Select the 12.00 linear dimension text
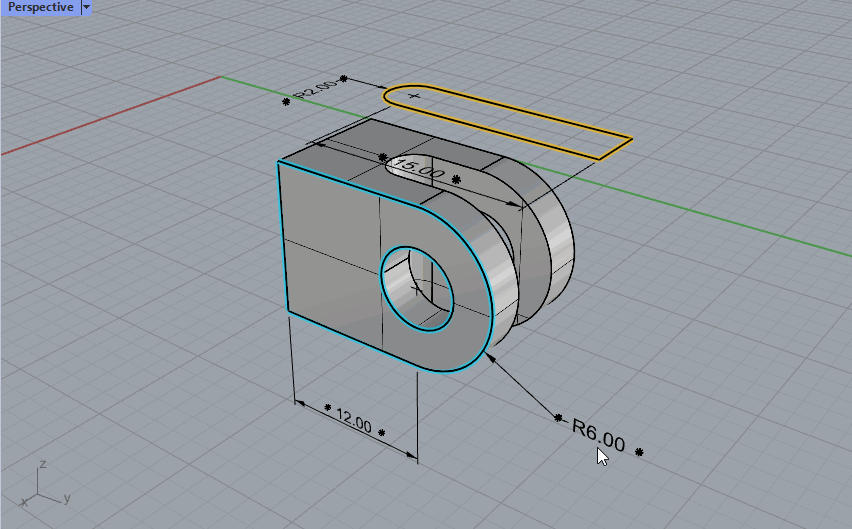 click(x=353, y=420)
